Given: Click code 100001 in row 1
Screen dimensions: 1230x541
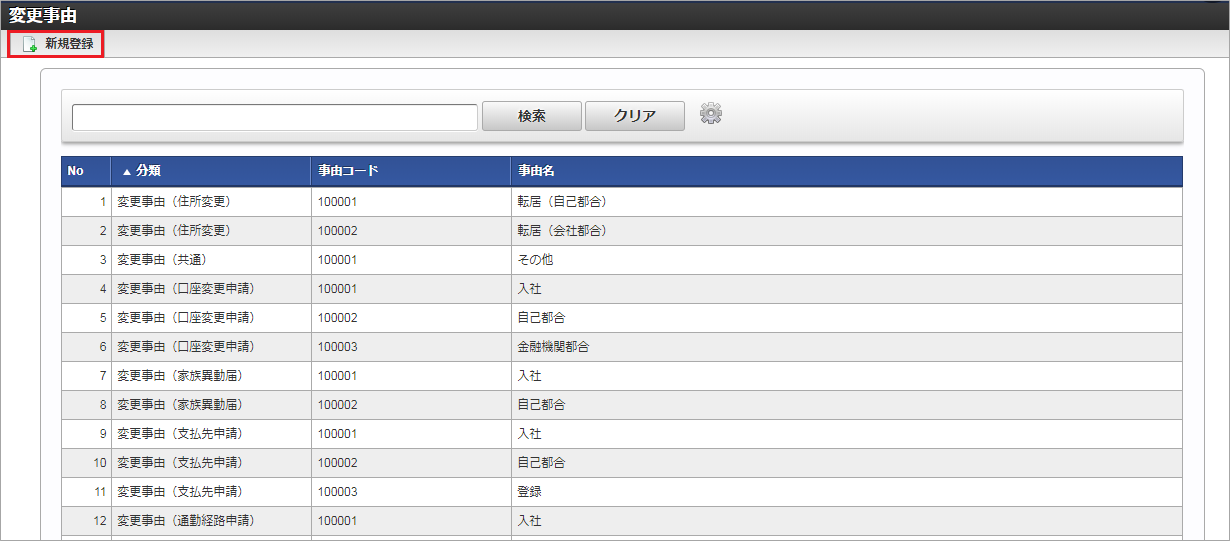Looking at the screenshot, I should [337, 202].
